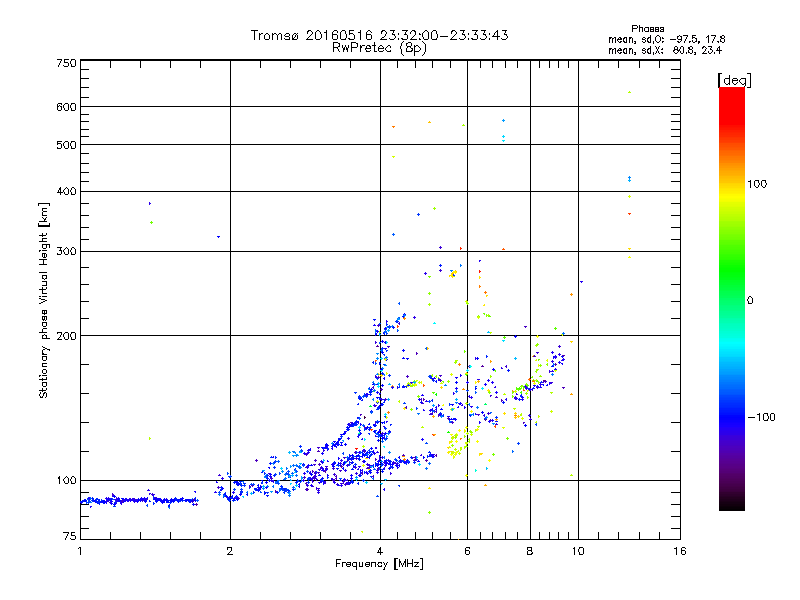Click the '400' y-axis tick label

(67, 191)
